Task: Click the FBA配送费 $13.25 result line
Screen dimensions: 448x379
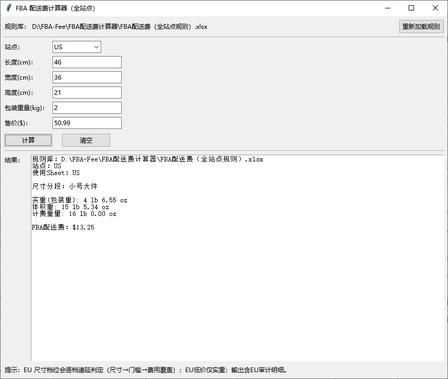Action: pyautogui.click(x=63, y=227)
